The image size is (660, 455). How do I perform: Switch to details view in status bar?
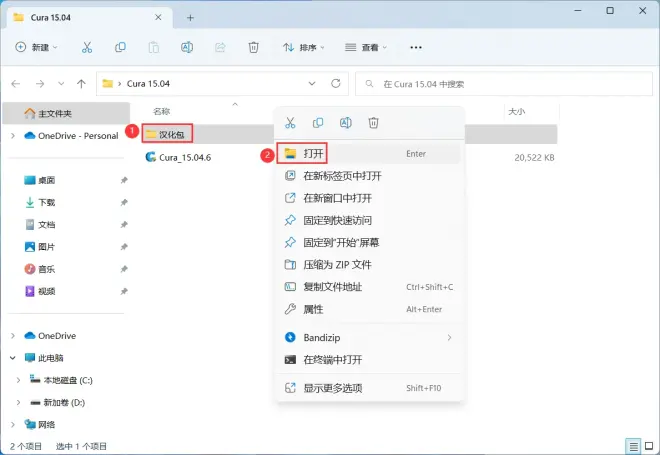tap(633, 446)
